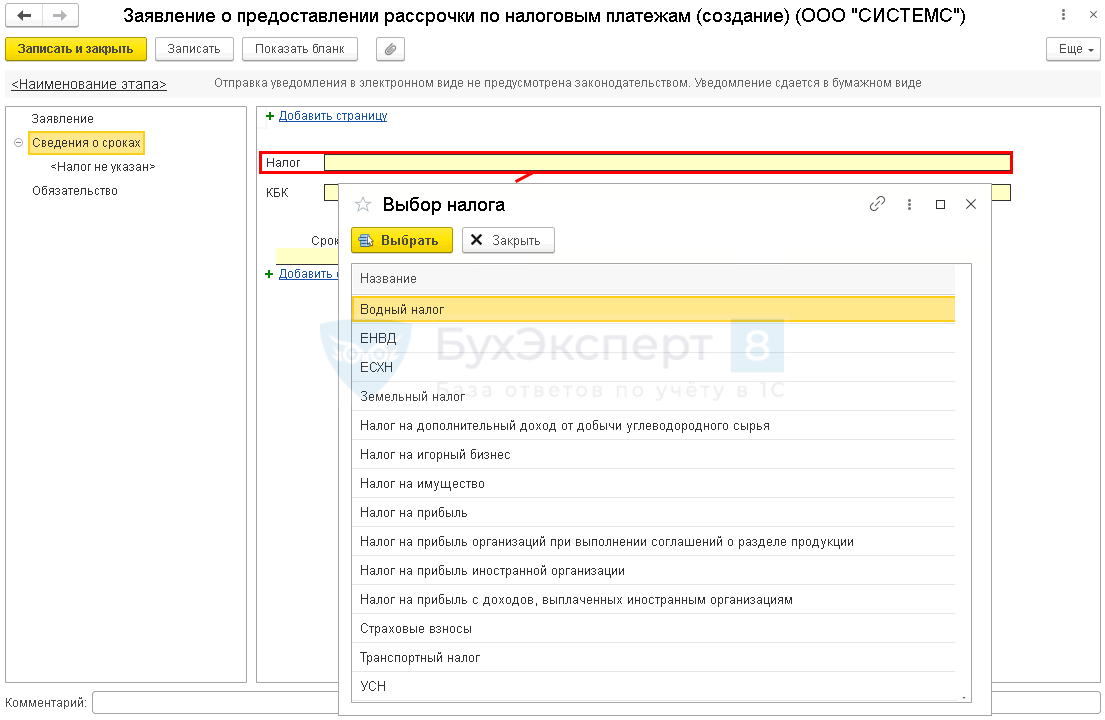
Task: Choose Налог на прибыль from list
Action: [414, 513]
